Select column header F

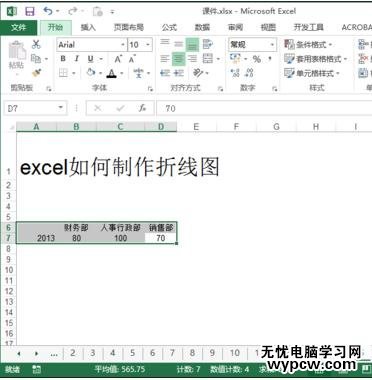[x=236, y=127]
